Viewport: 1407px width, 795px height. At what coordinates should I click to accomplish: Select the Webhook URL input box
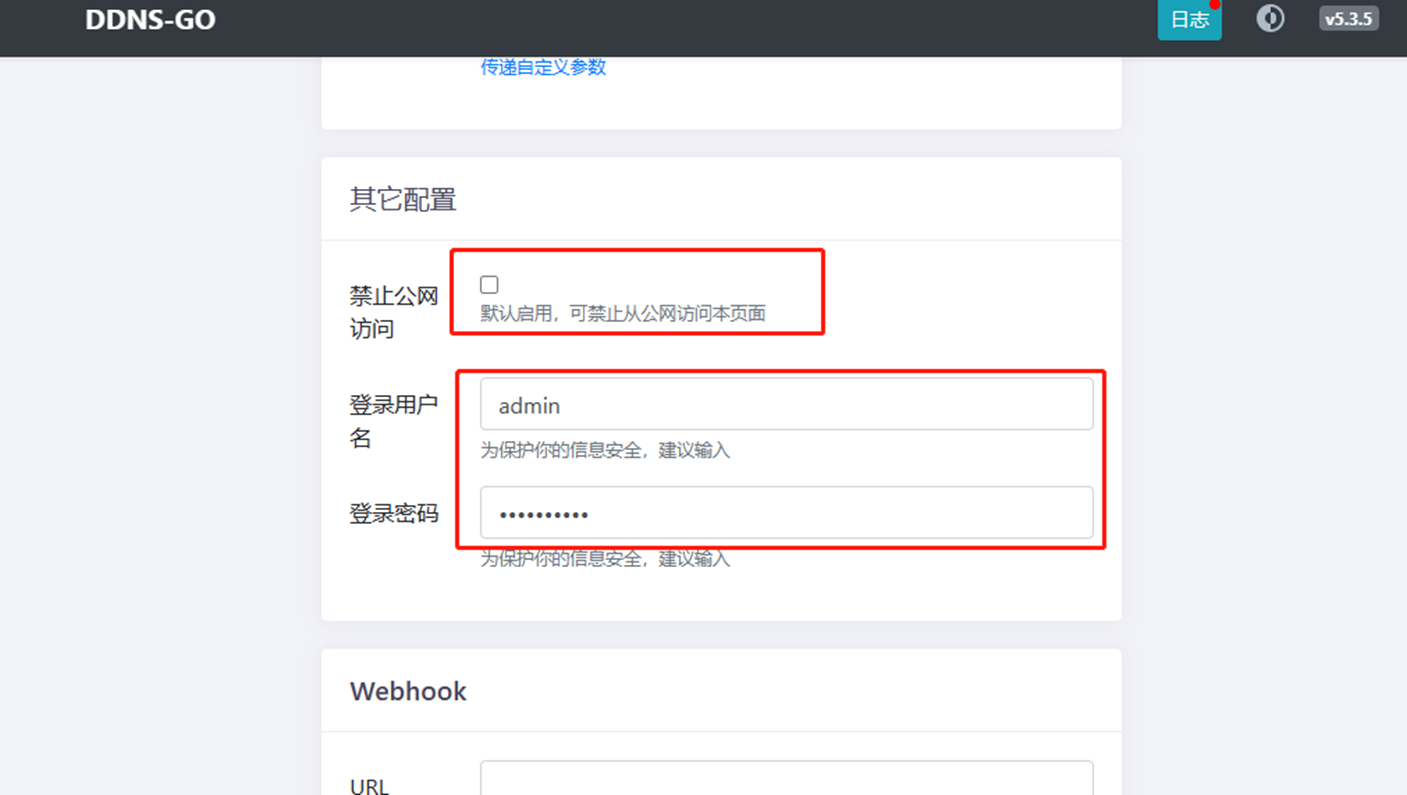tap(786, 780)
